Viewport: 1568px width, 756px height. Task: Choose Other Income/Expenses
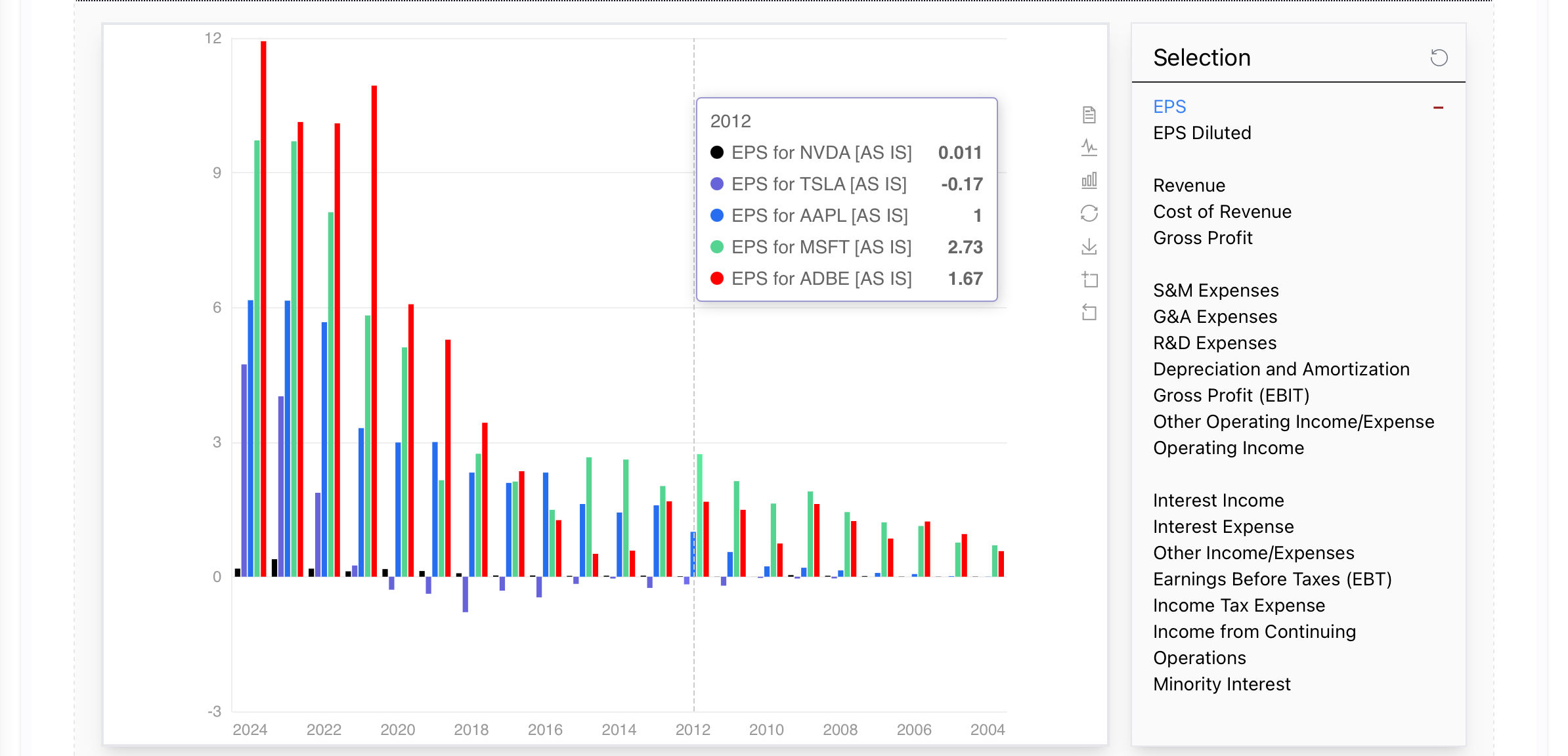[x=1253, y=553]
